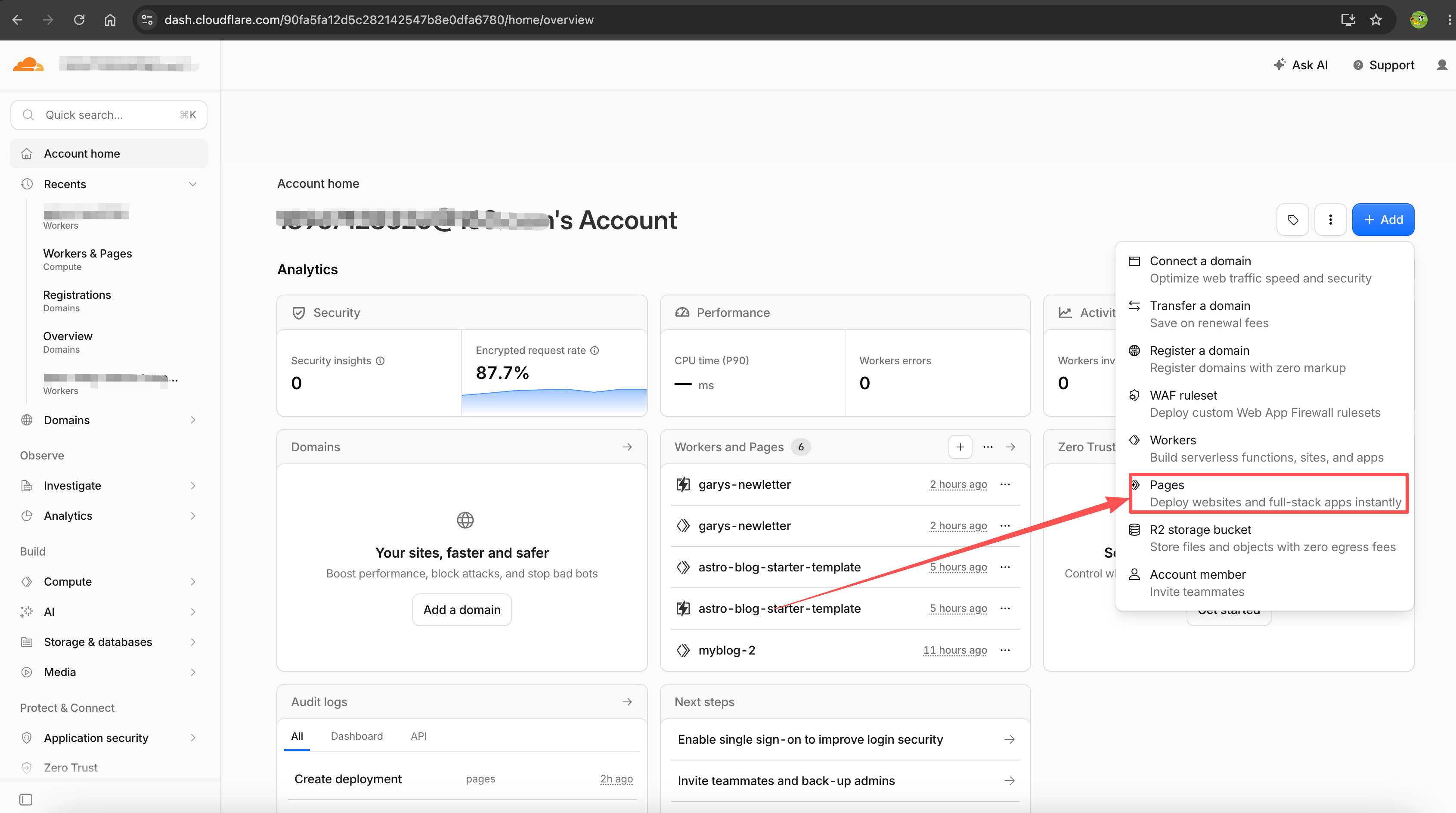Viewport: 1456px width, 813px height.
Task: Select Register a domain menu item
Action: [x=1264, y=359]
